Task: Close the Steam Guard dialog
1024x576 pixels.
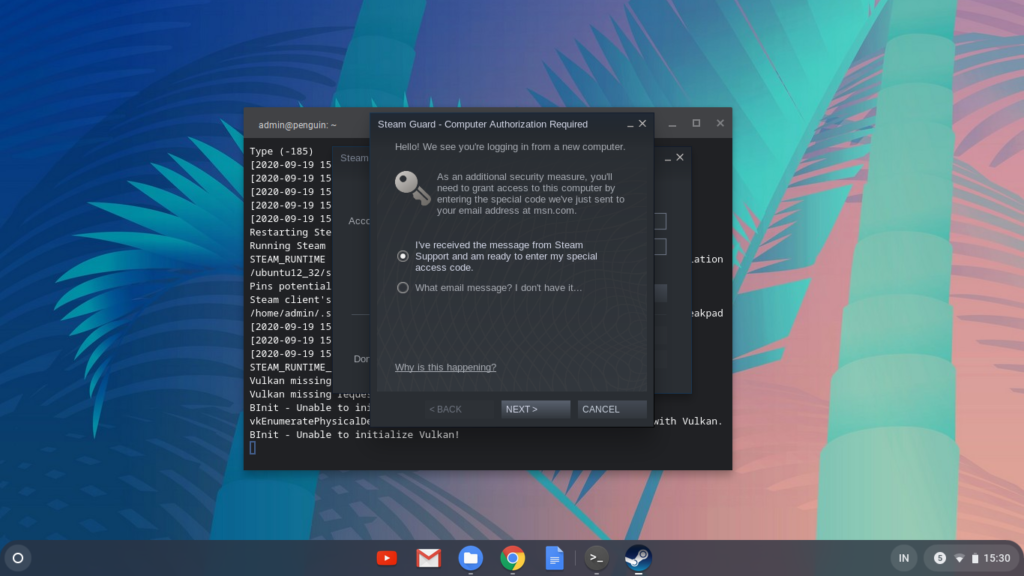Action: [643, 123]
